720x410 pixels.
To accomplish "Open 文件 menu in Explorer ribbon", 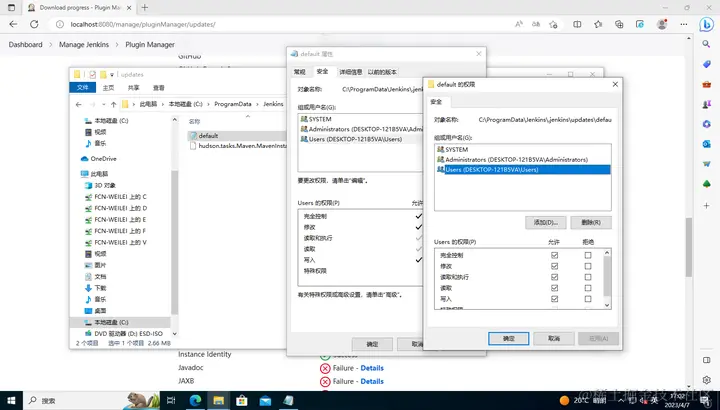I will (83, 87).
